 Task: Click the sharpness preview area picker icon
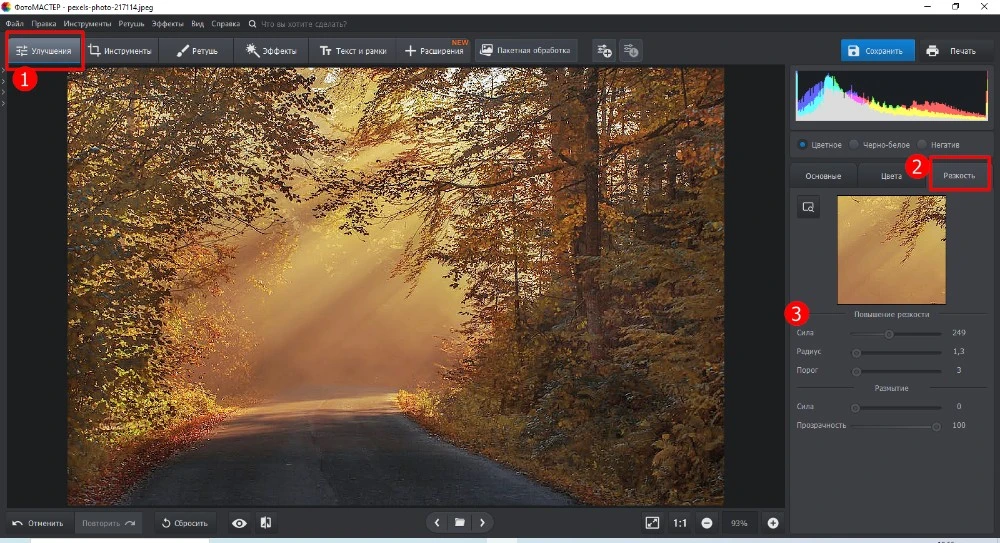[808, 207]
